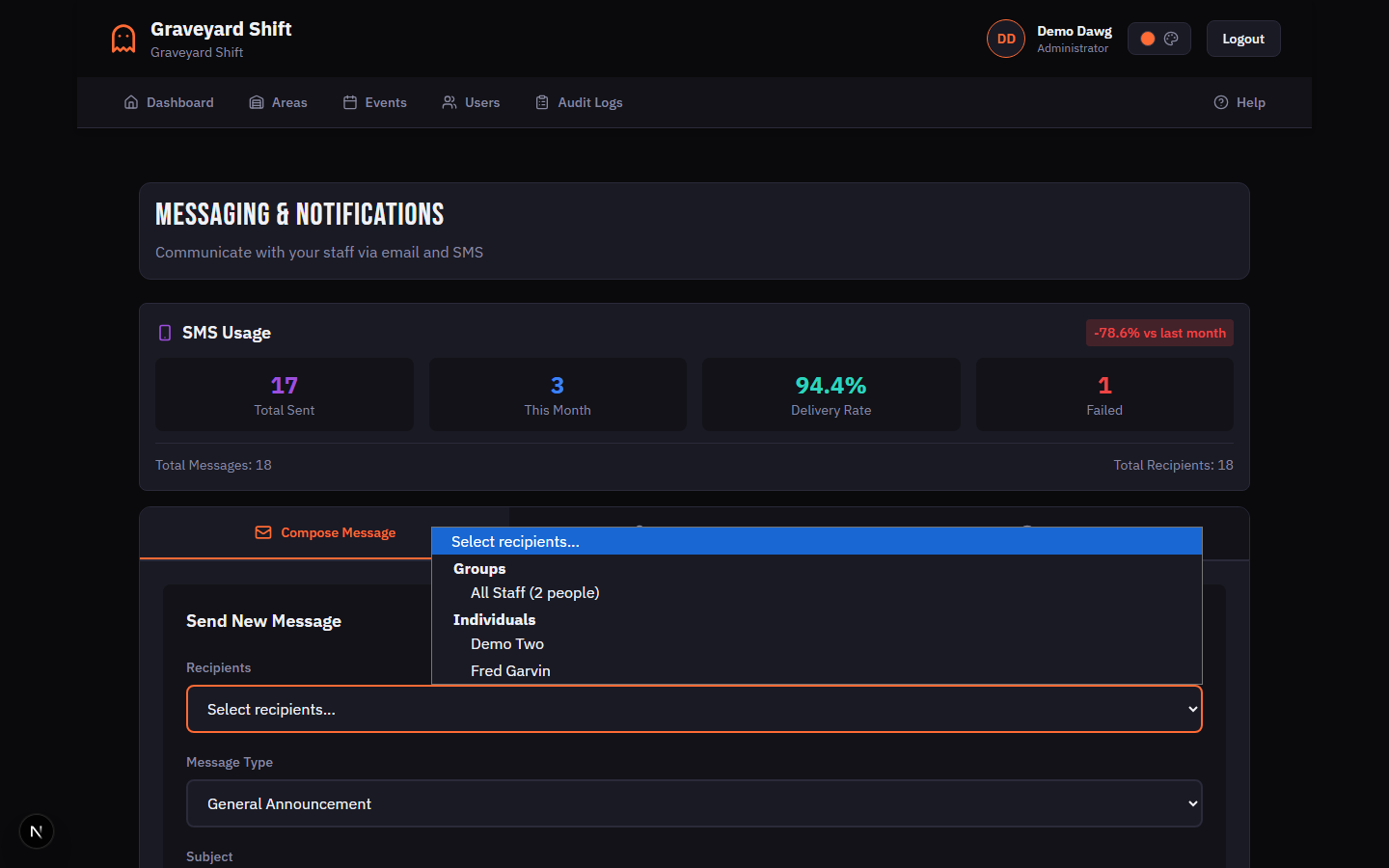1389x868 pixels.
Task: Click the Next.js dev tools badge
Action: tap(37, 831)
